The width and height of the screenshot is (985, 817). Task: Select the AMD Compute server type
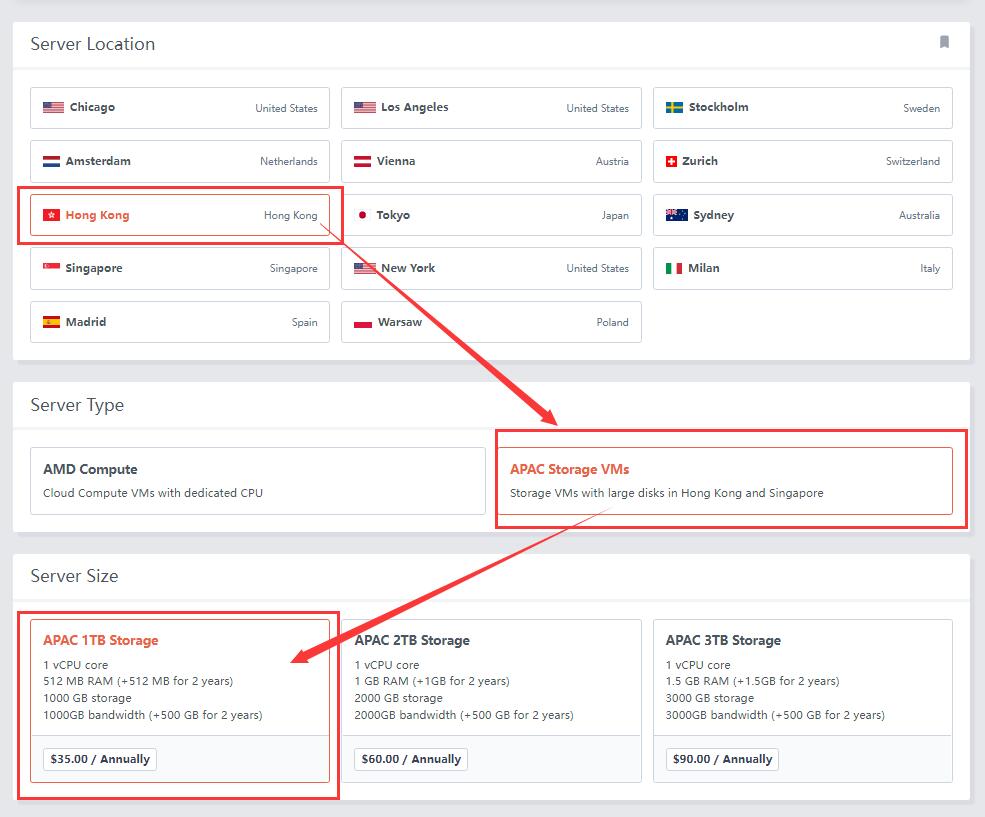point(257,480)
